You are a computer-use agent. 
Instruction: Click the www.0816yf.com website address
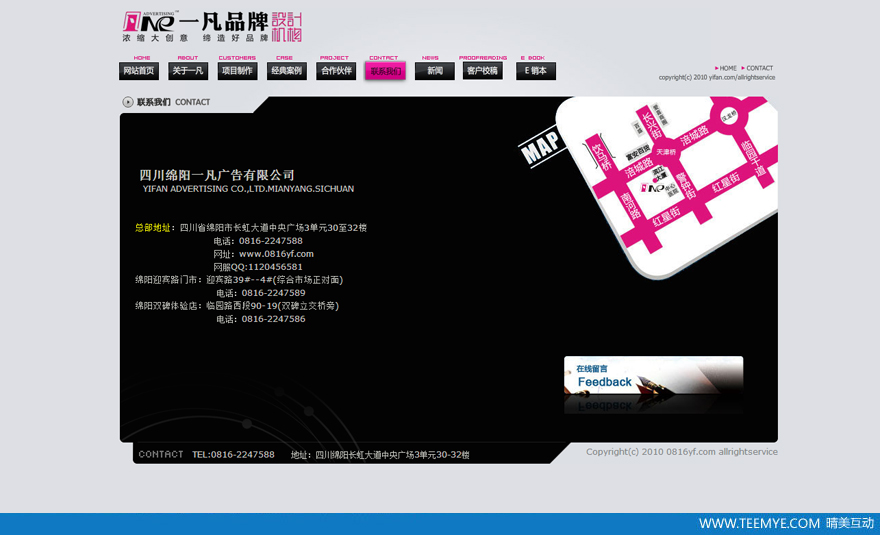click(x=276, y=254)
